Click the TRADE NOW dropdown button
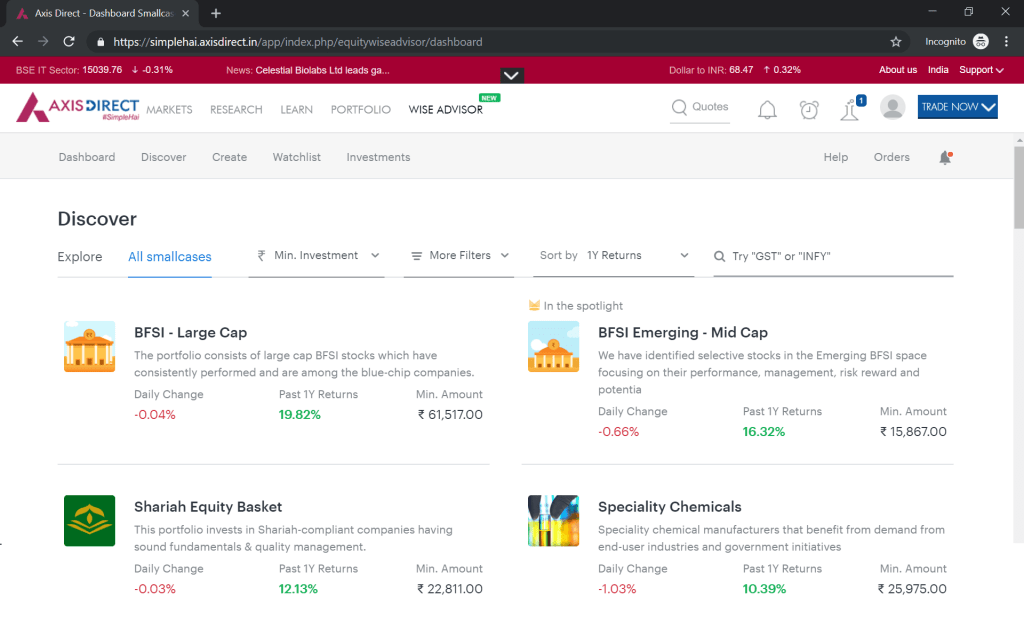 (x=957, y=107)
